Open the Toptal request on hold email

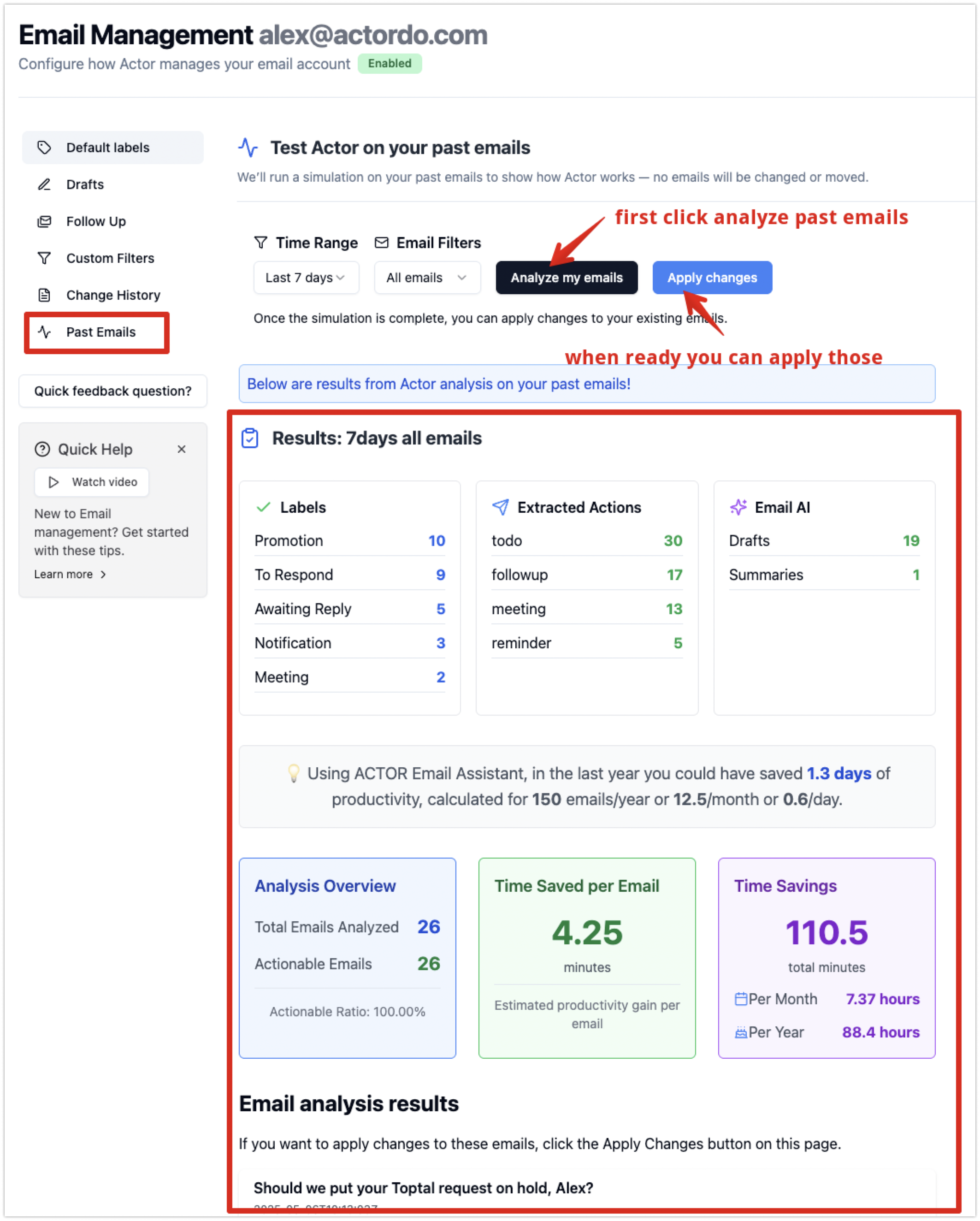[423, 1188]
